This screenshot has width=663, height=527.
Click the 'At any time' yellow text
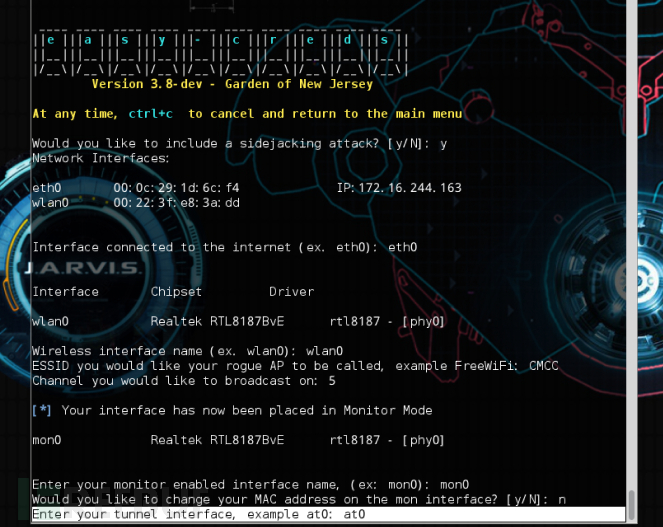click(75, 114)
